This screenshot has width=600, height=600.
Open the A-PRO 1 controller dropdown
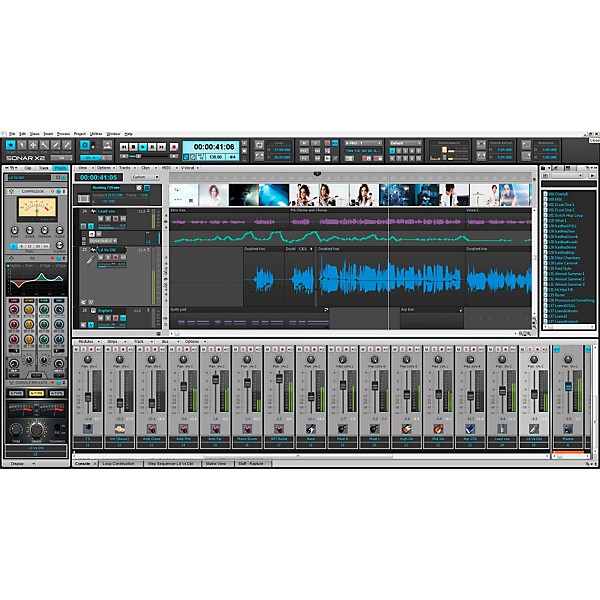coord(363,143)
